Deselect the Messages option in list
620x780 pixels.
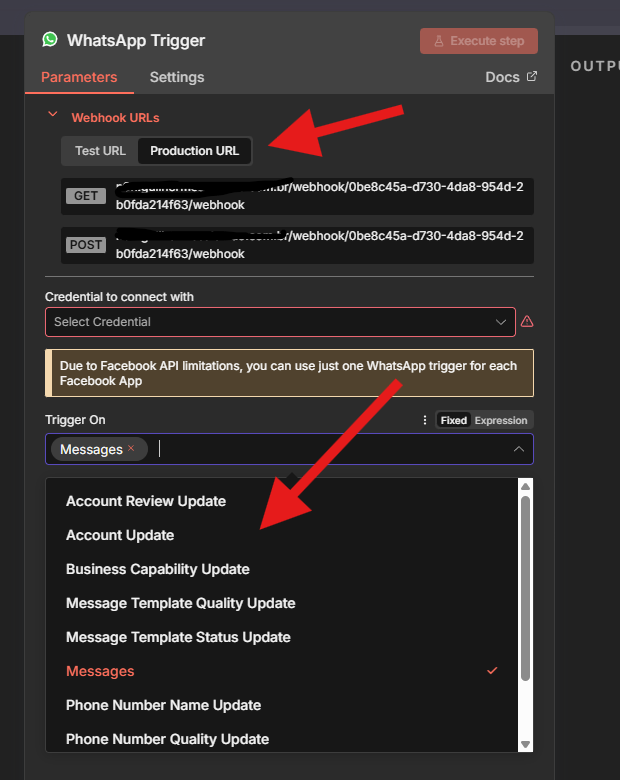click(x=282, y=671)
